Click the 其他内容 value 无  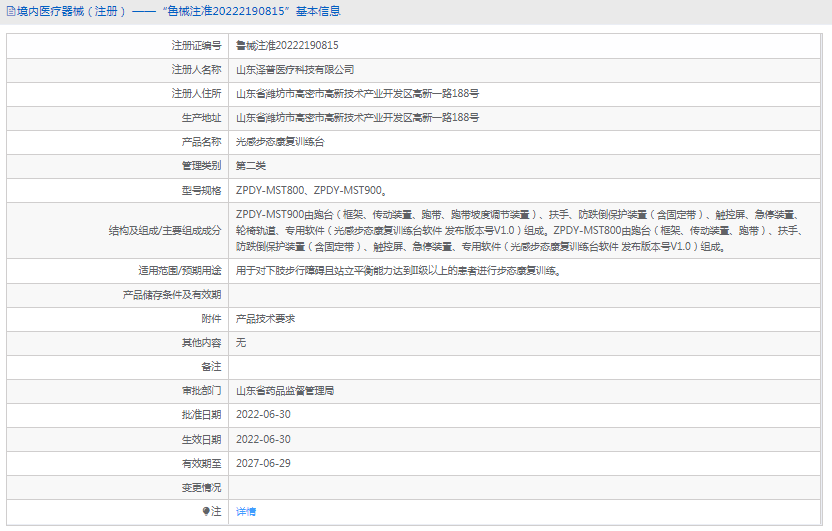[241, 343]
